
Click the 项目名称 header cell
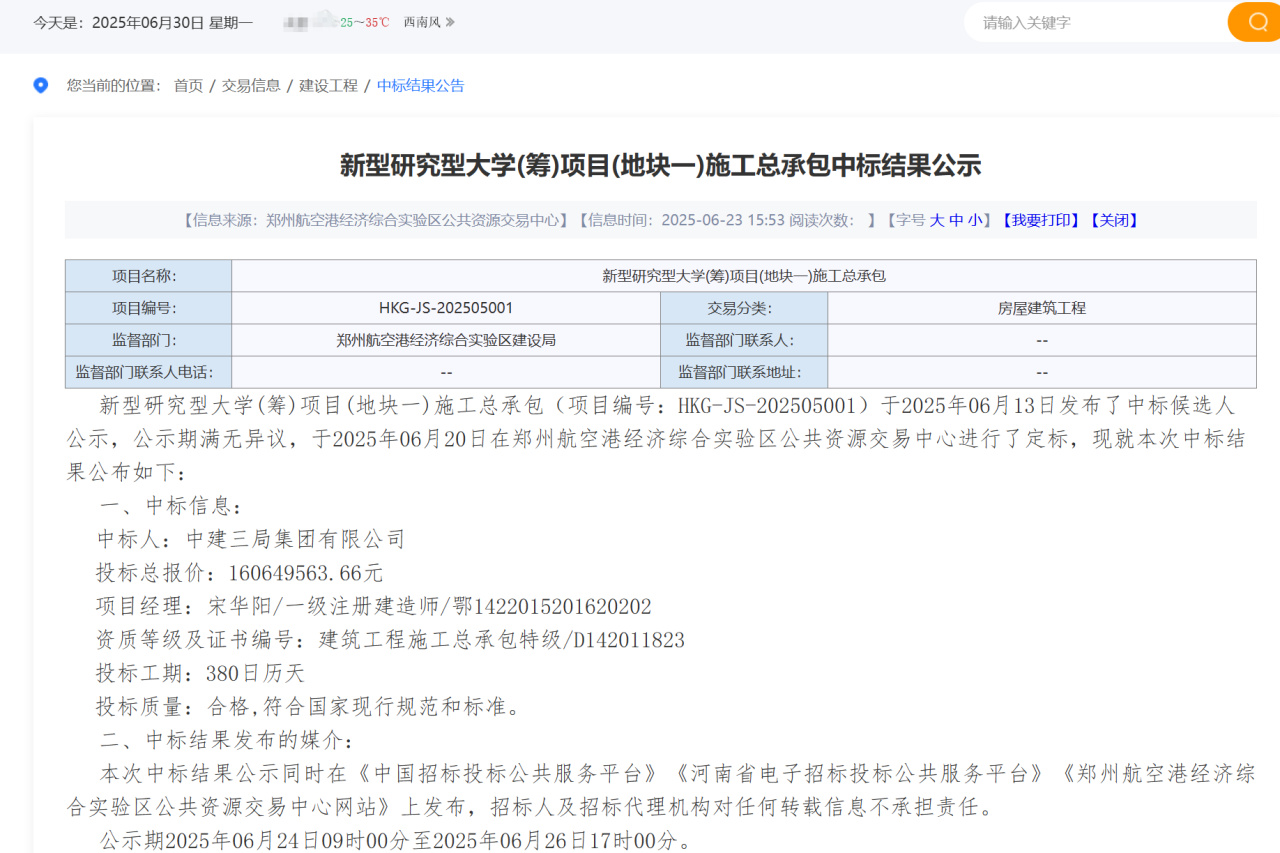click(x=149, y=276)
